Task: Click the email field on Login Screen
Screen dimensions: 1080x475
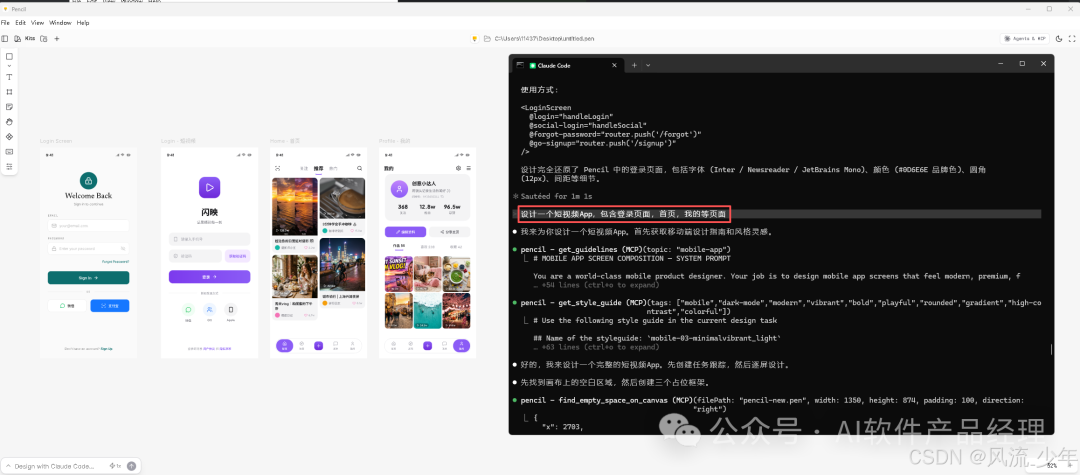Action: coord(88,225)
